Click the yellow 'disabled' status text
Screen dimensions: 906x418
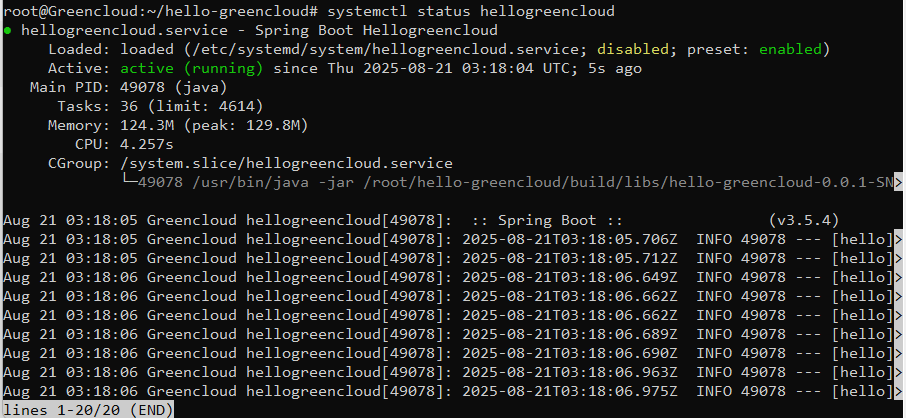pyautogui.click(x=633, y=50)
